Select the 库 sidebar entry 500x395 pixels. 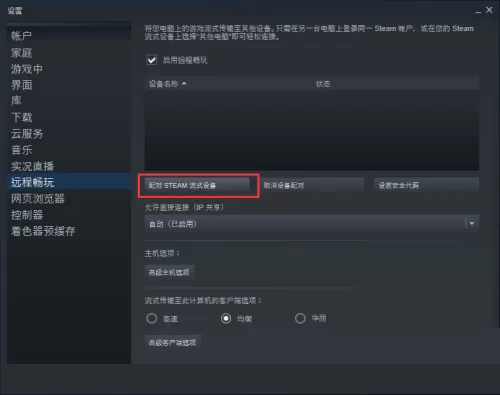tap(68, 101)
